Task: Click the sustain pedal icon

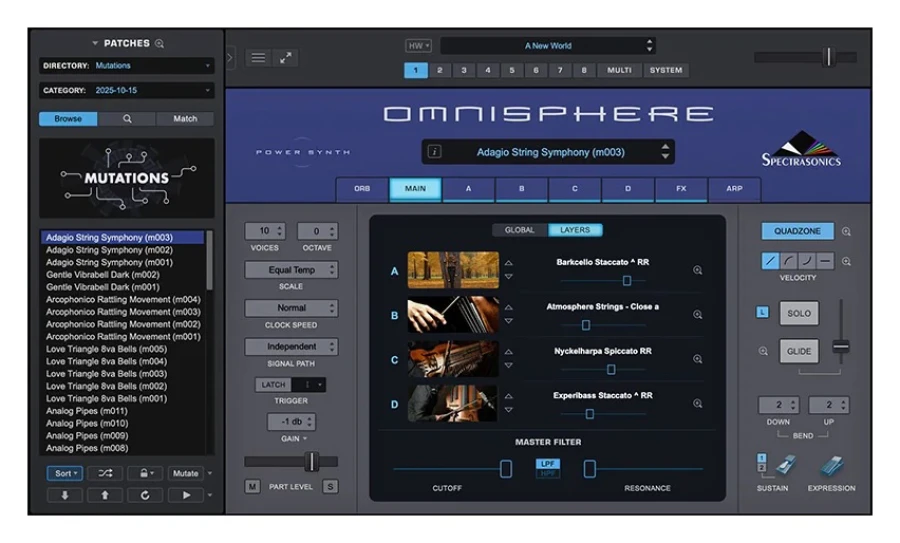Action: [x=786, y=465]
